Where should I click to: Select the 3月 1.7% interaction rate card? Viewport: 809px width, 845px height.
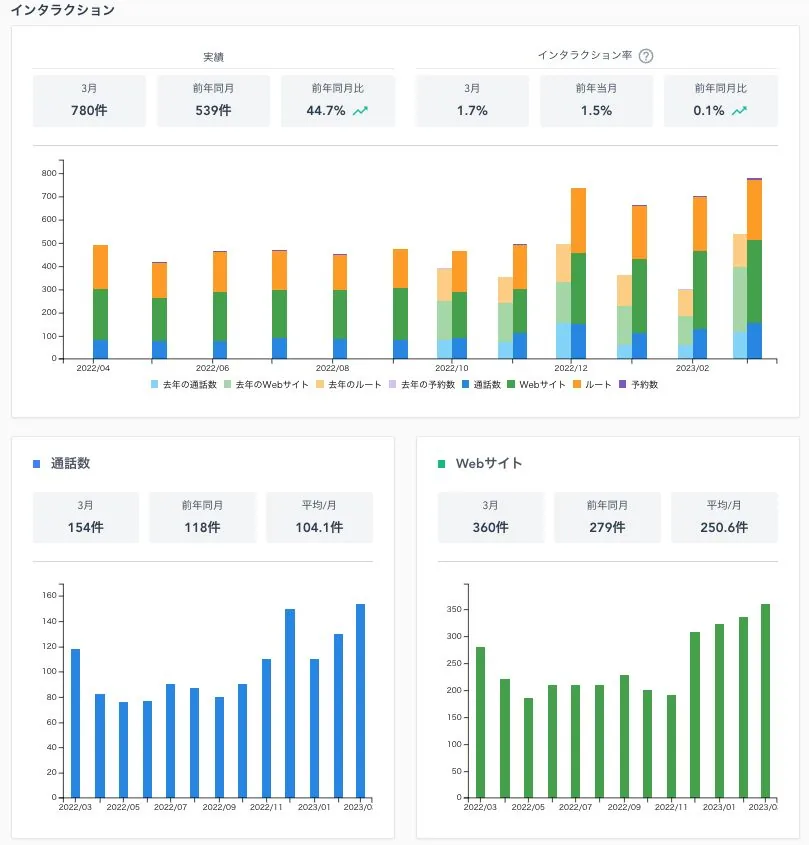(x=472, y=101)
